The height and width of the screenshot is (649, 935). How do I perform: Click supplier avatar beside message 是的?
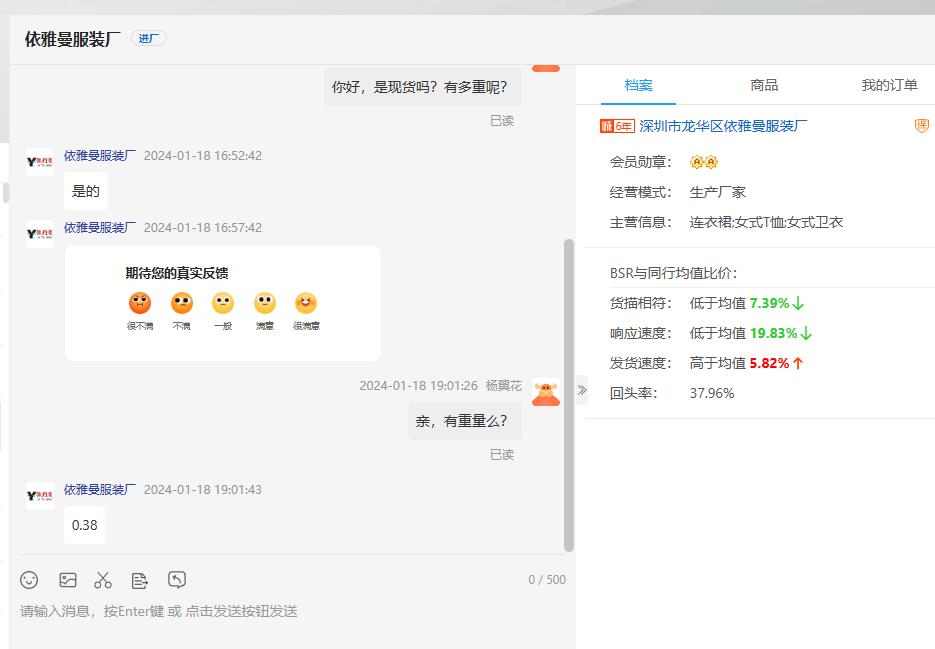[x=40, y=162]
